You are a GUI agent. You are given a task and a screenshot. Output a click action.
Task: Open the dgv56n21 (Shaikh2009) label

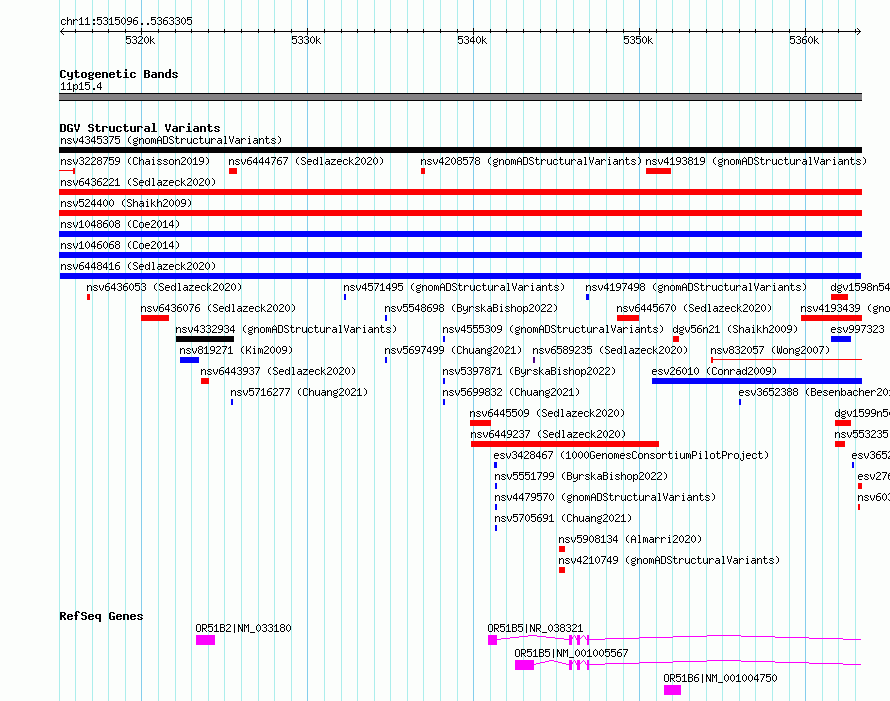(x=735, y=329)
